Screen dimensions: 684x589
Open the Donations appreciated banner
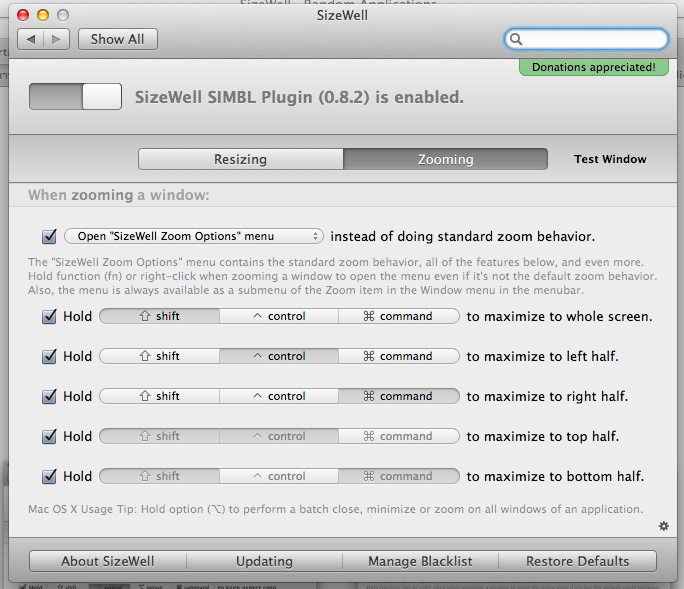pos(594,67)
